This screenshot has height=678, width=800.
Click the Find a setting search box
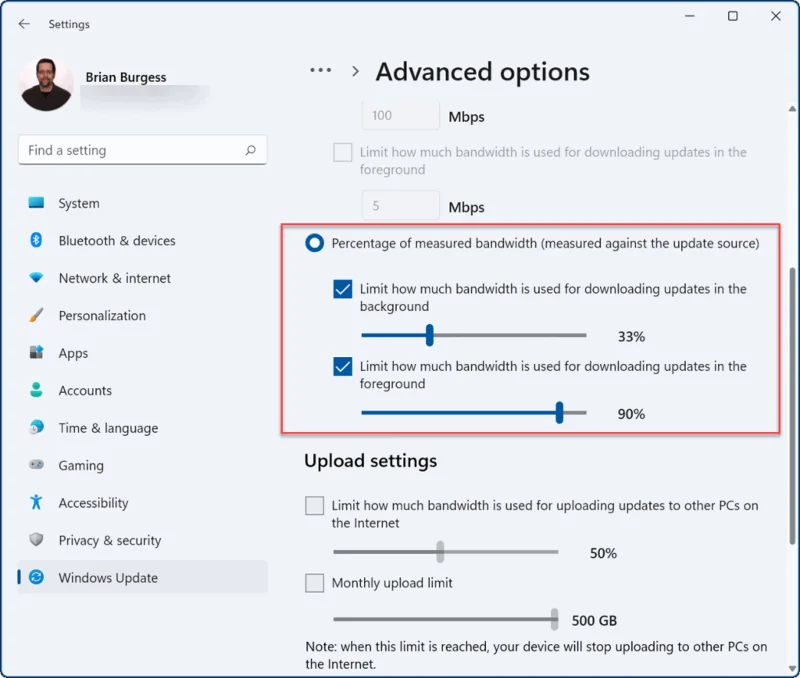coord(142,150)
